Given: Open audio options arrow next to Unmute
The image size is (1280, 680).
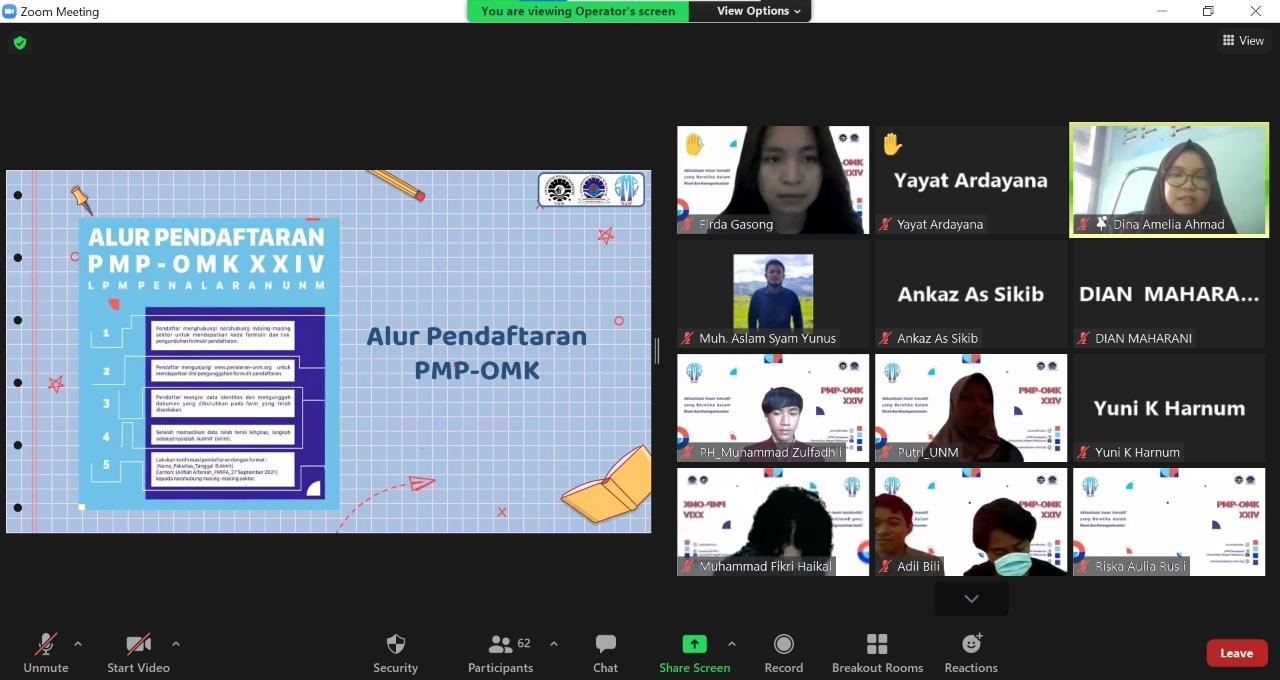Looking at the screenshot, I should pyautogui.click(x=78, y=644).
